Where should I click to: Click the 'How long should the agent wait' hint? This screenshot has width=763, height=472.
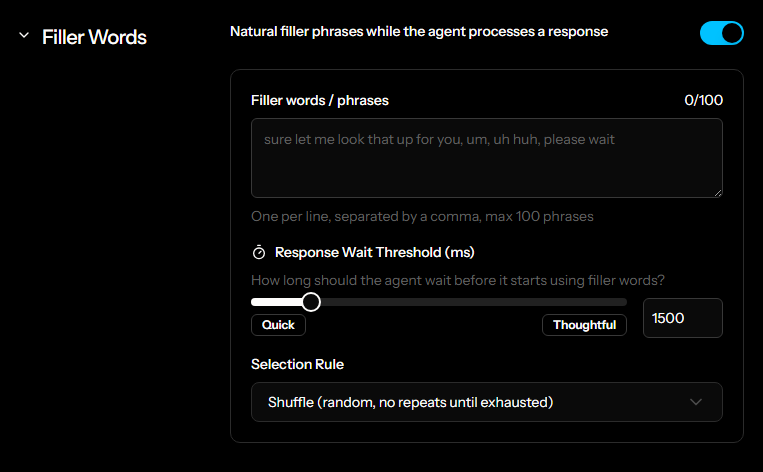(x=457, y=280)
